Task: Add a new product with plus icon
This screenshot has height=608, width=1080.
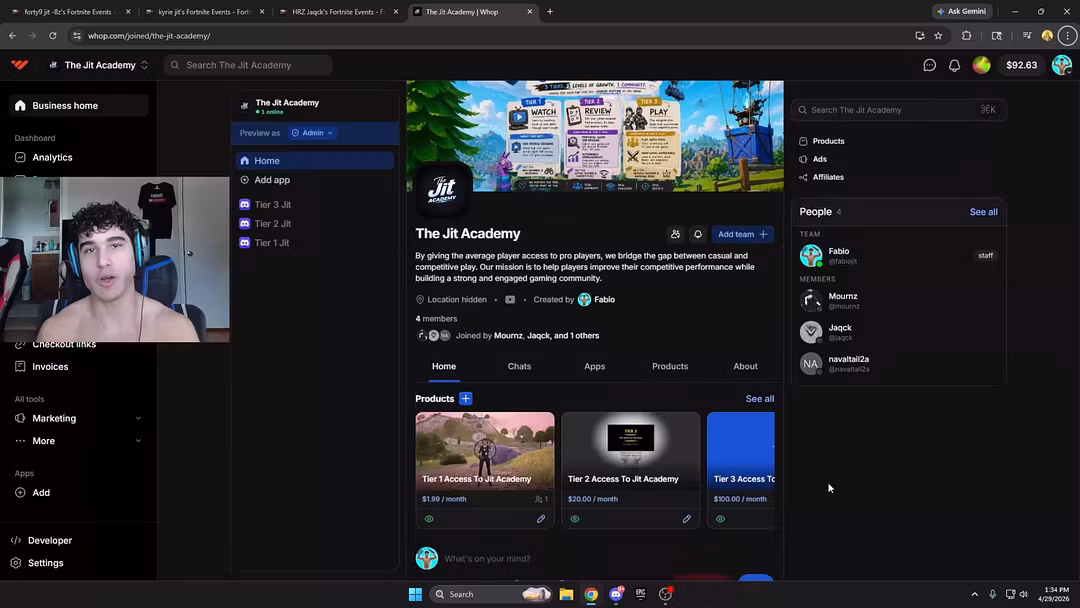Action: pos(466,399)
